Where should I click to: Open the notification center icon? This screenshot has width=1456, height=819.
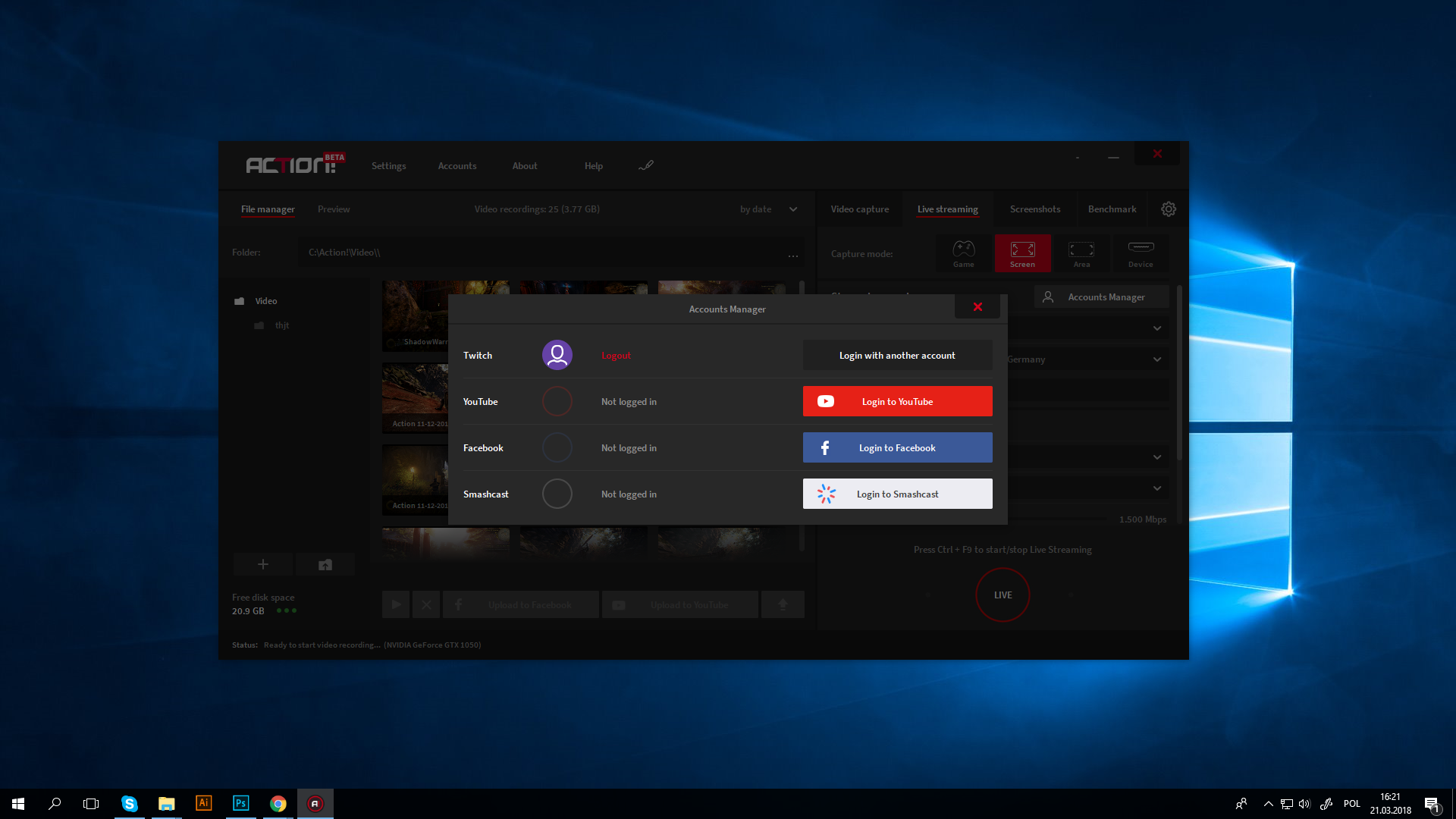1432,804
